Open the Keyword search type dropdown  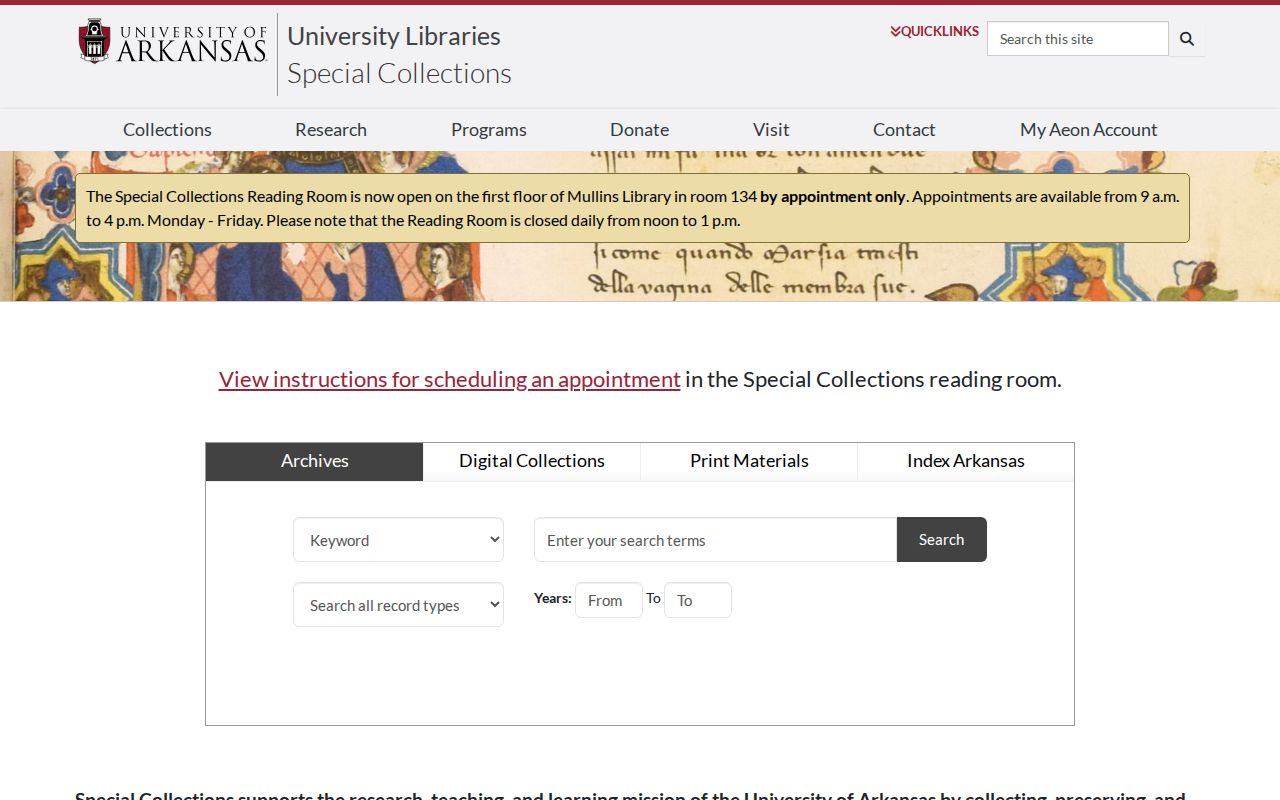(x=398, y=540)
